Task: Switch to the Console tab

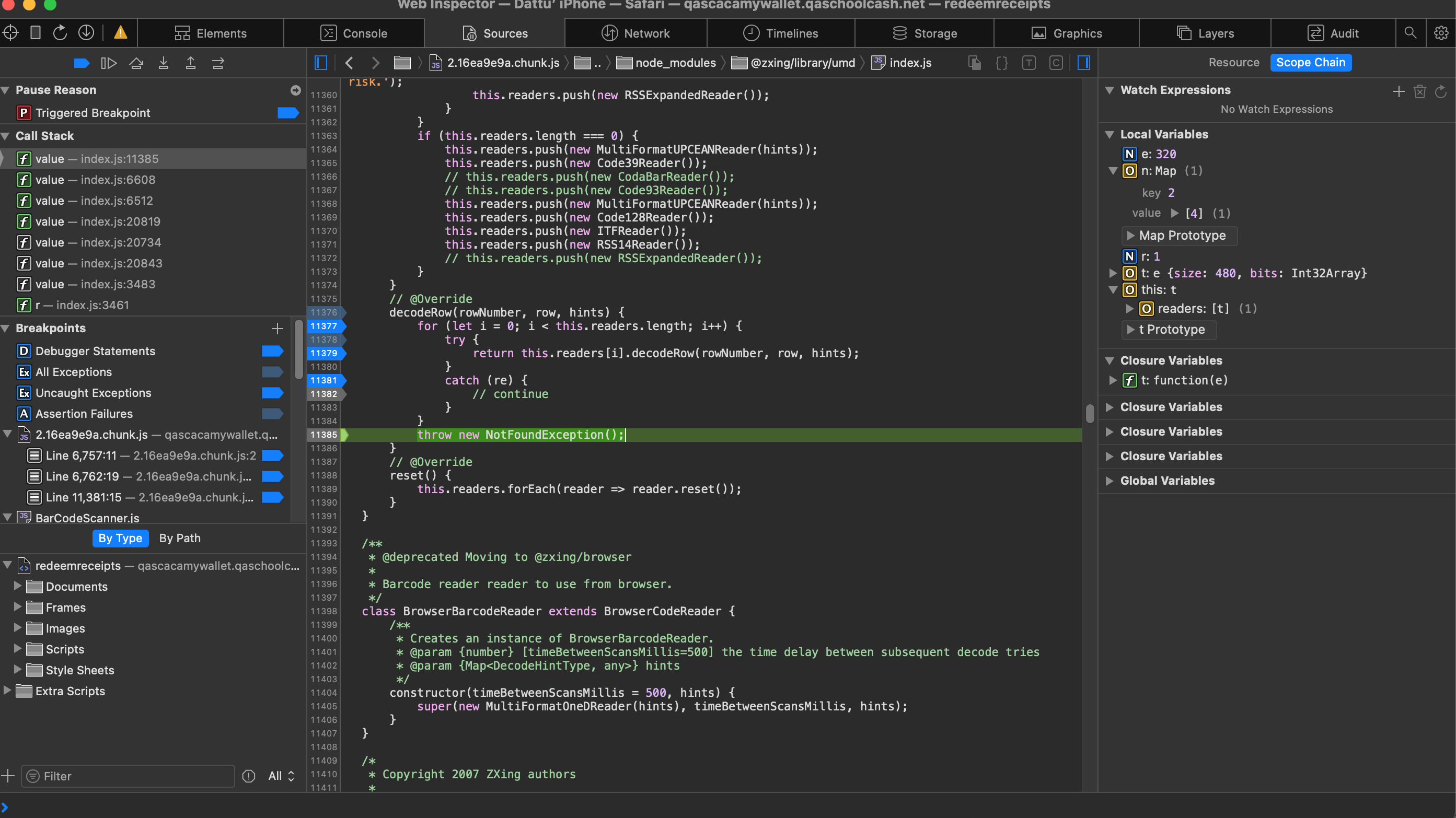Action: tap(354, 33)
